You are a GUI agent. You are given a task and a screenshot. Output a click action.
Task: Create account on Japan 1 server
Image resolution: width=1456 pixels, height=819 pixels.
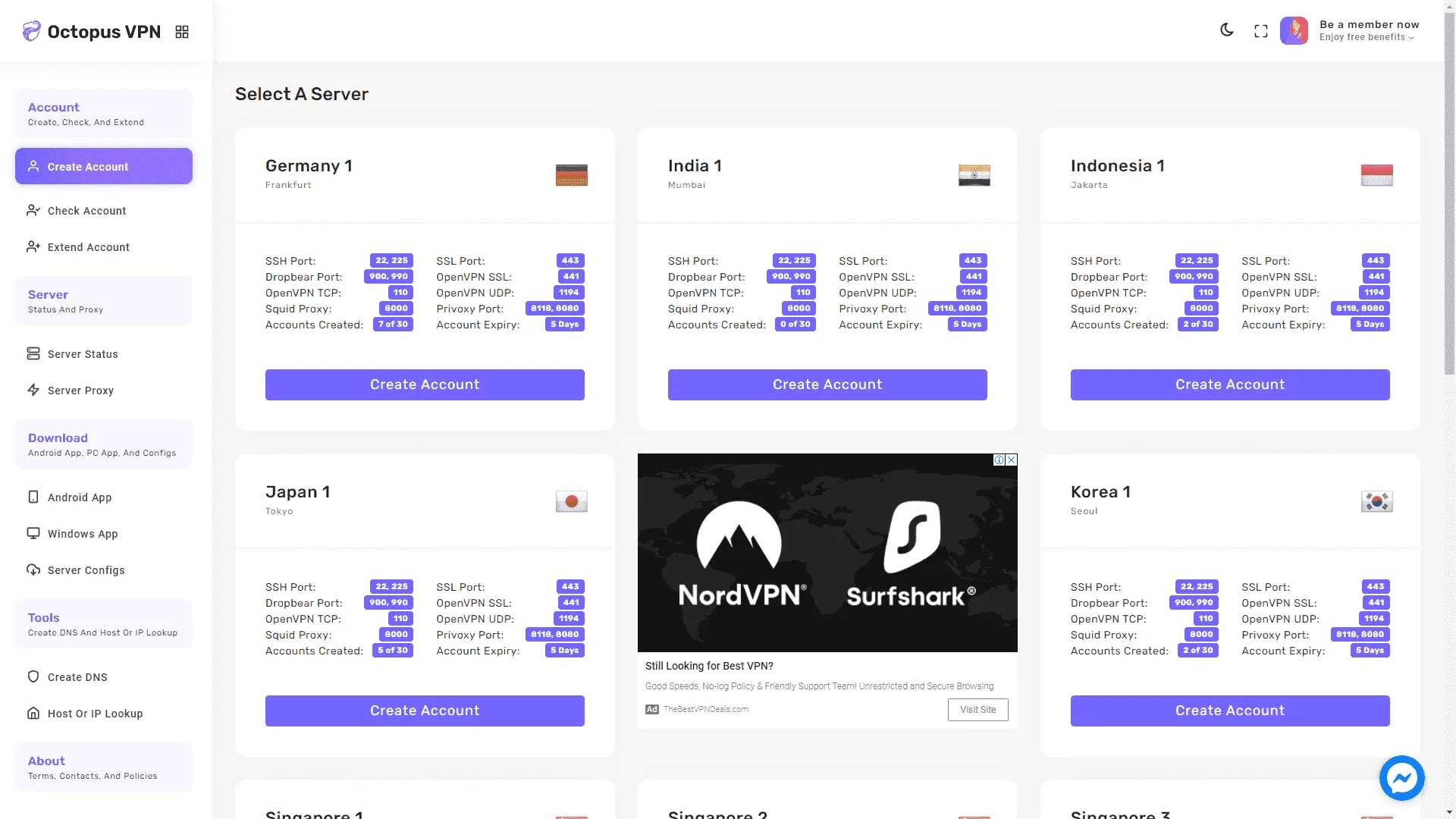coord(425,711)
